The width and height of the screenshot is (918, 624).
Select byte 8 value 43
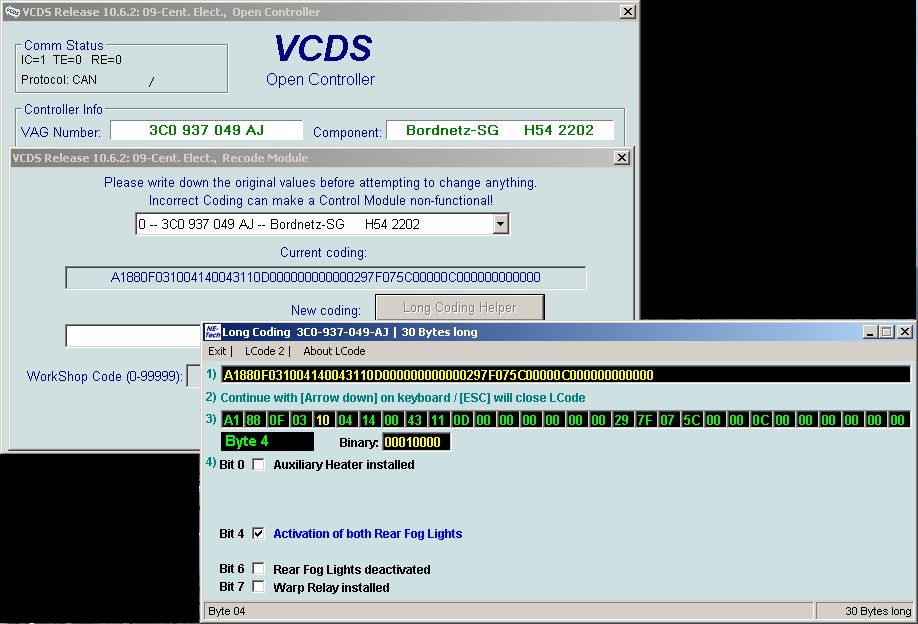(x=415, y=420)
